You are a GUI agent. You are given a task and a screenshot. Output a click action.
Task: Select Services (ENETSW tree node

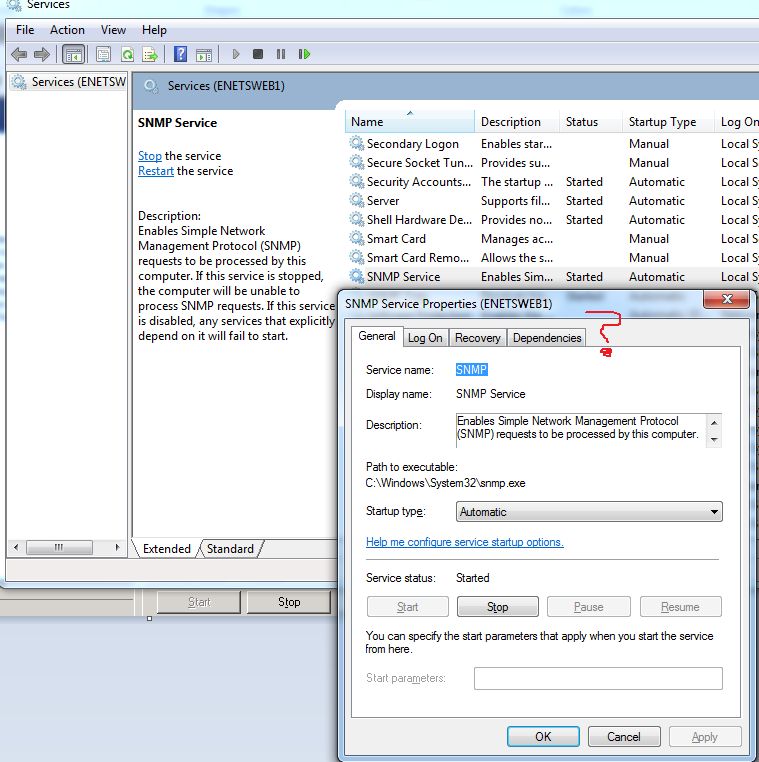click(x=69, y=82)
